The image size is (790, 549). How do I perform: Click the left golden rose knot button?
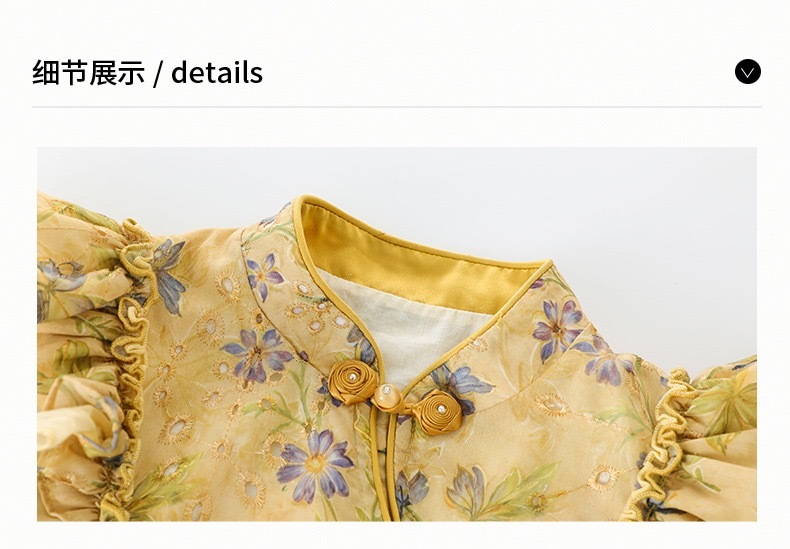pos(352,381)
